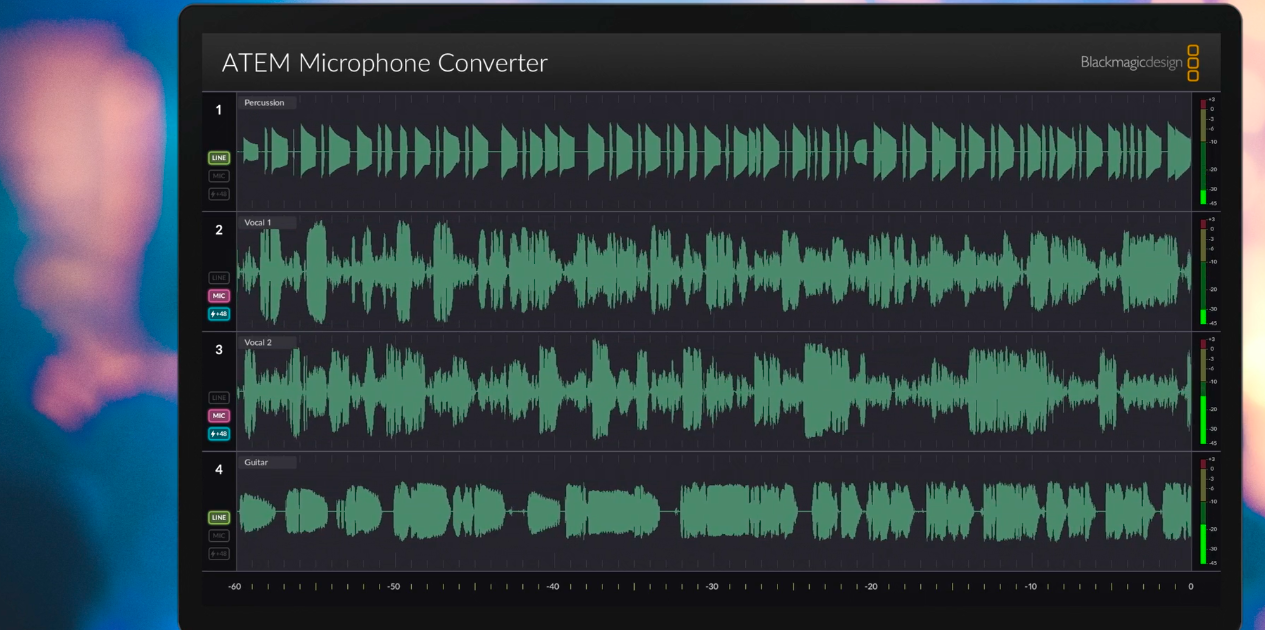Click channel number 1
This screenshot has height=630, width=1265.
click(219, 110)
